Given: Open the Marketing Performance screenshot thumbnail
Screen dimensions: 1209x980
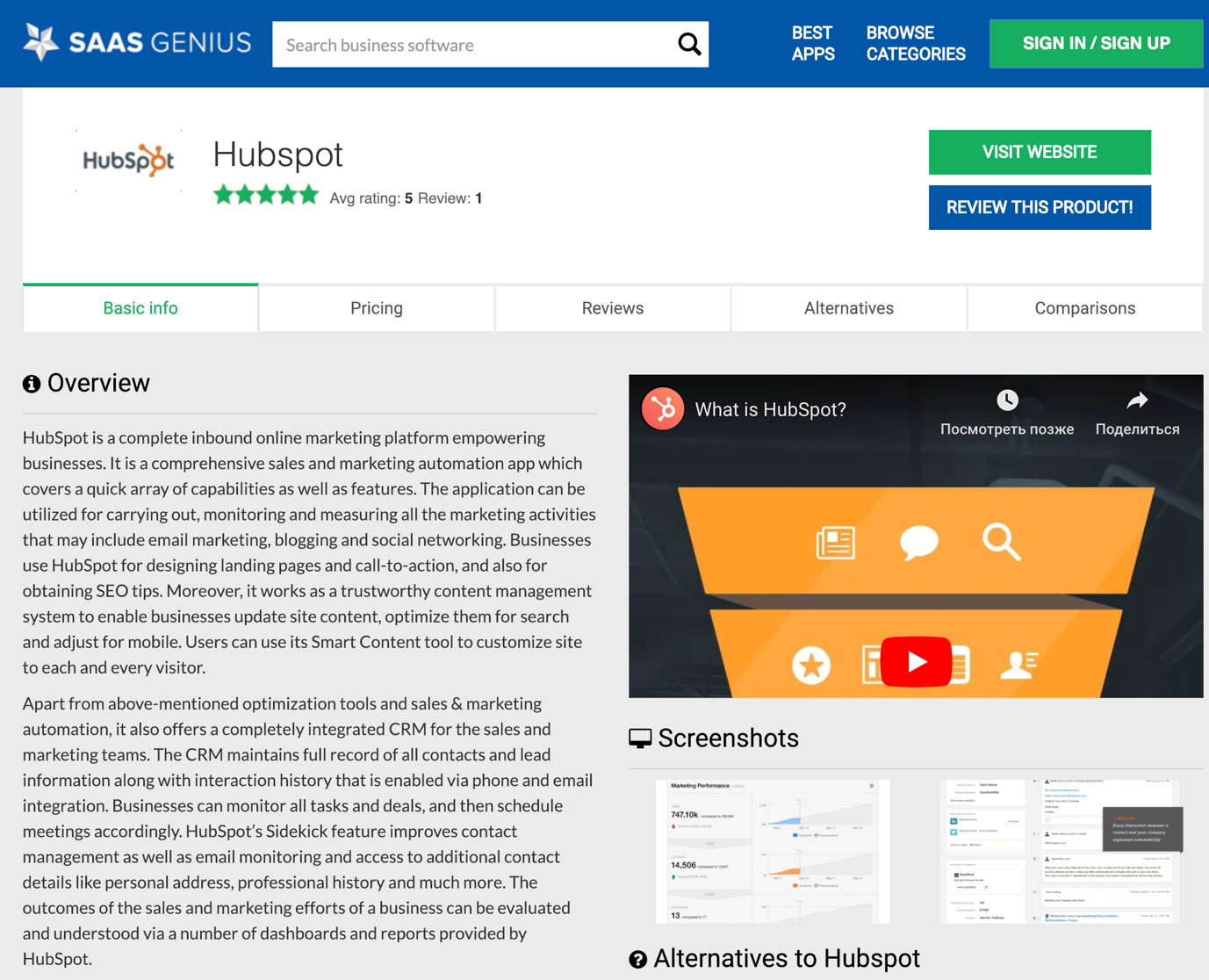Looking at the screenshot, I should 773,851.
